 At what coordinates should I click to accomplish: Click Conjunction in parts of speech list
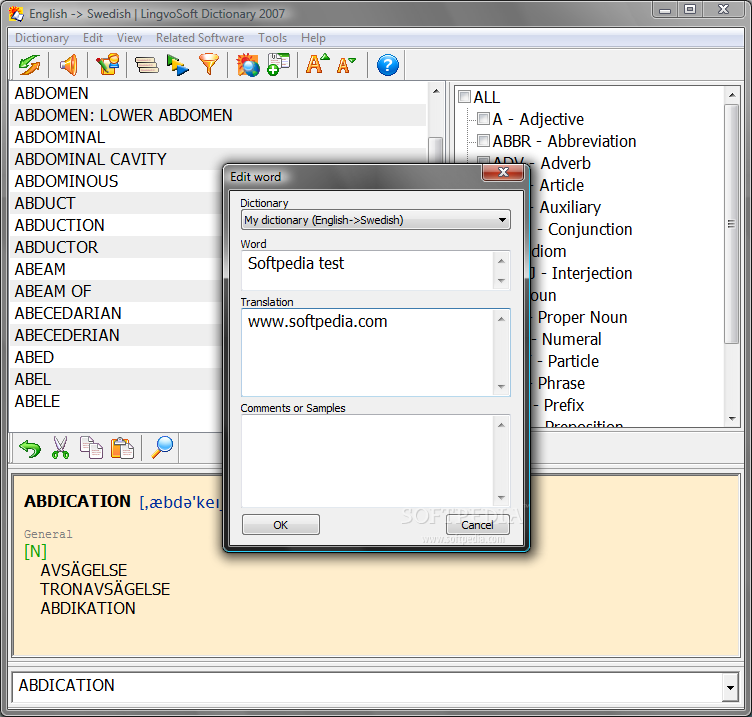(x=590, y=229)
